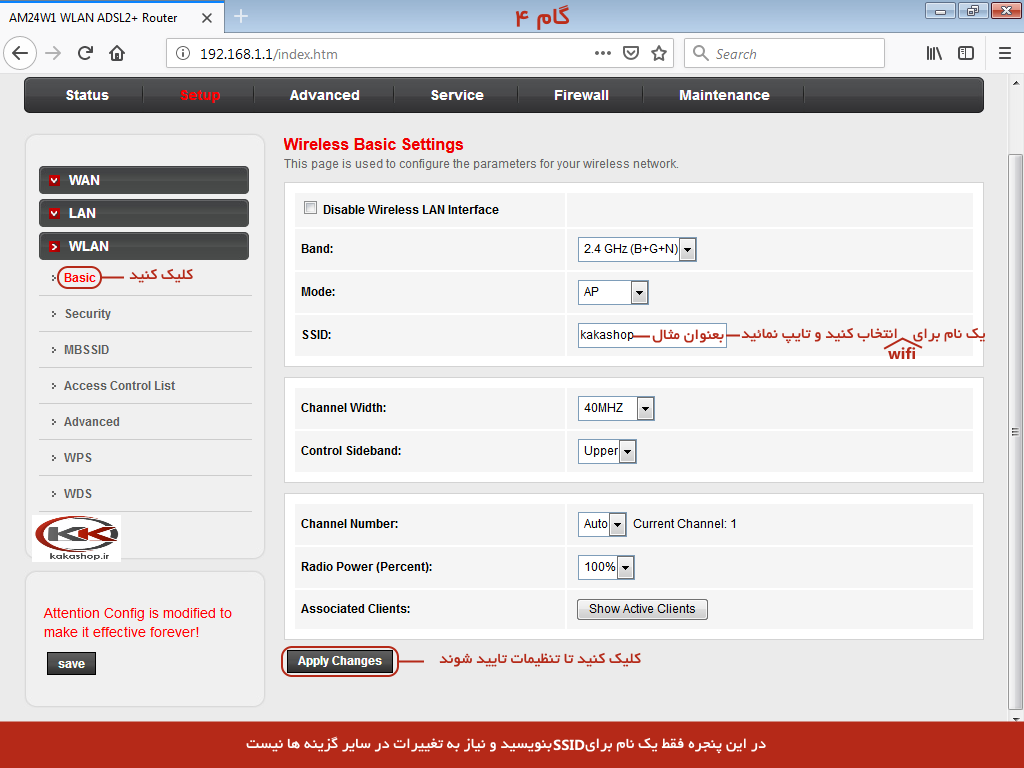View site information icon in address bar

184,54
